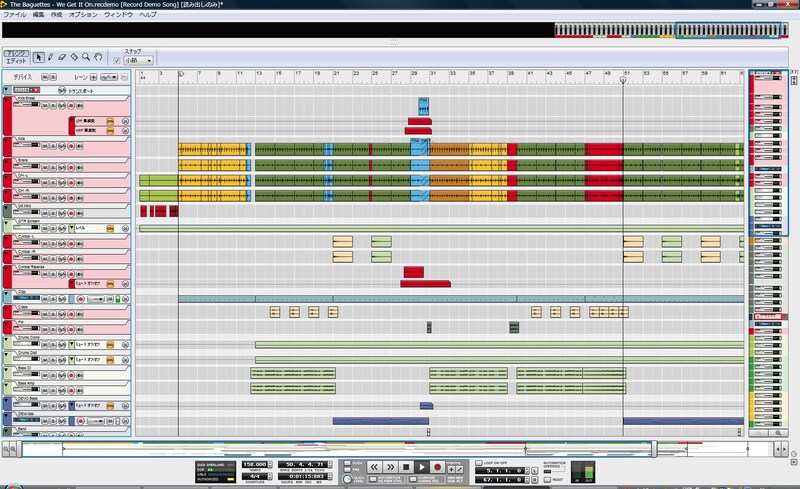Delete the LPF automation lane
The height and width of the screenshot is (489, 800).
pos(126,121)
